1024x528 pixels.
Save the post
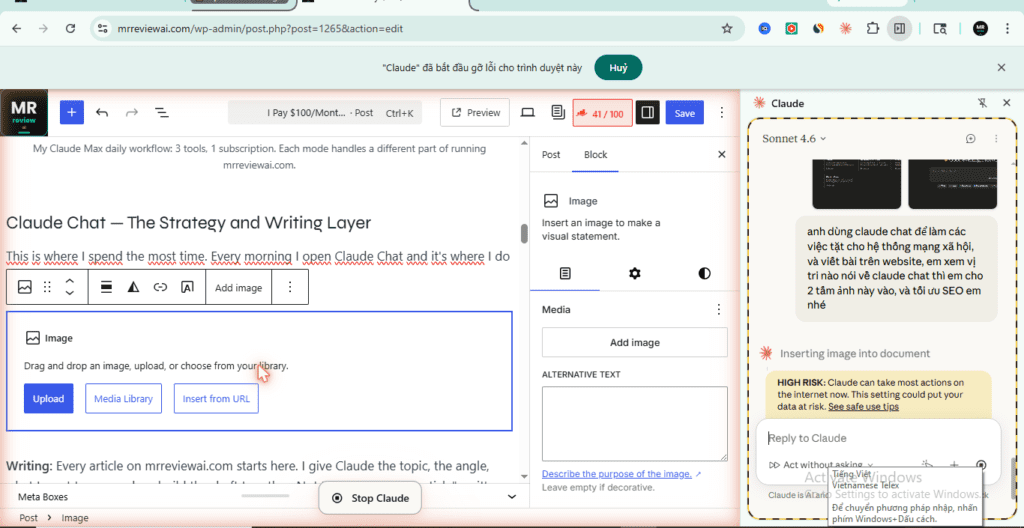[684, 113]
